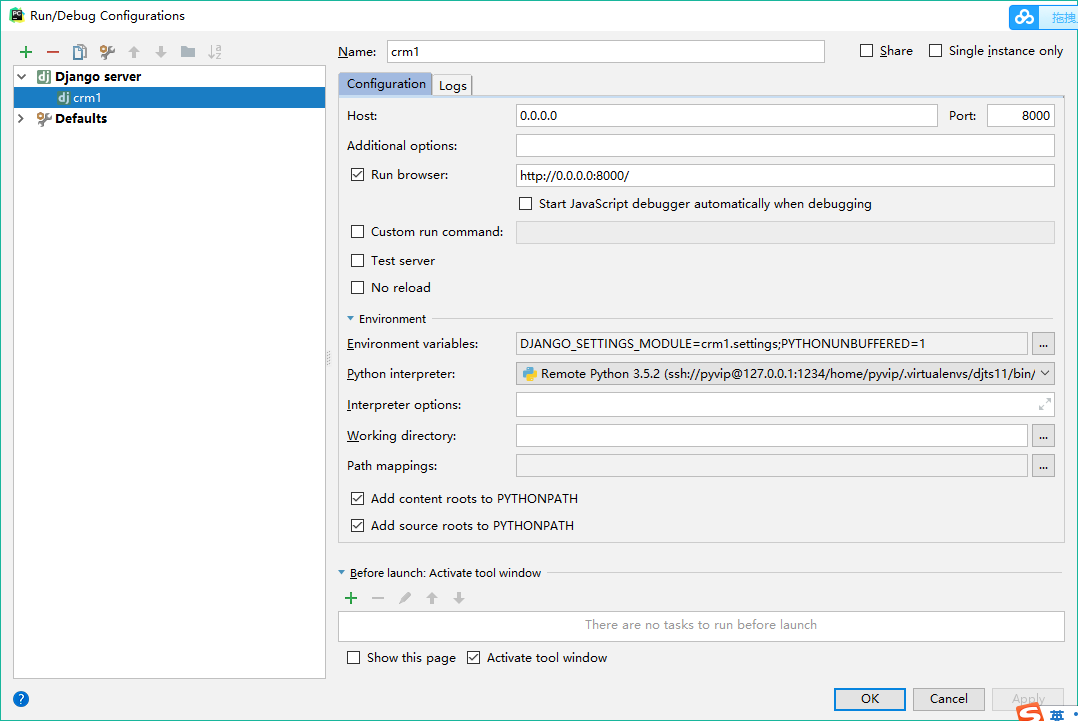Click the Name input field
Screen dimensions: 1078x721
pyautogui.click(x=606, y=52)
